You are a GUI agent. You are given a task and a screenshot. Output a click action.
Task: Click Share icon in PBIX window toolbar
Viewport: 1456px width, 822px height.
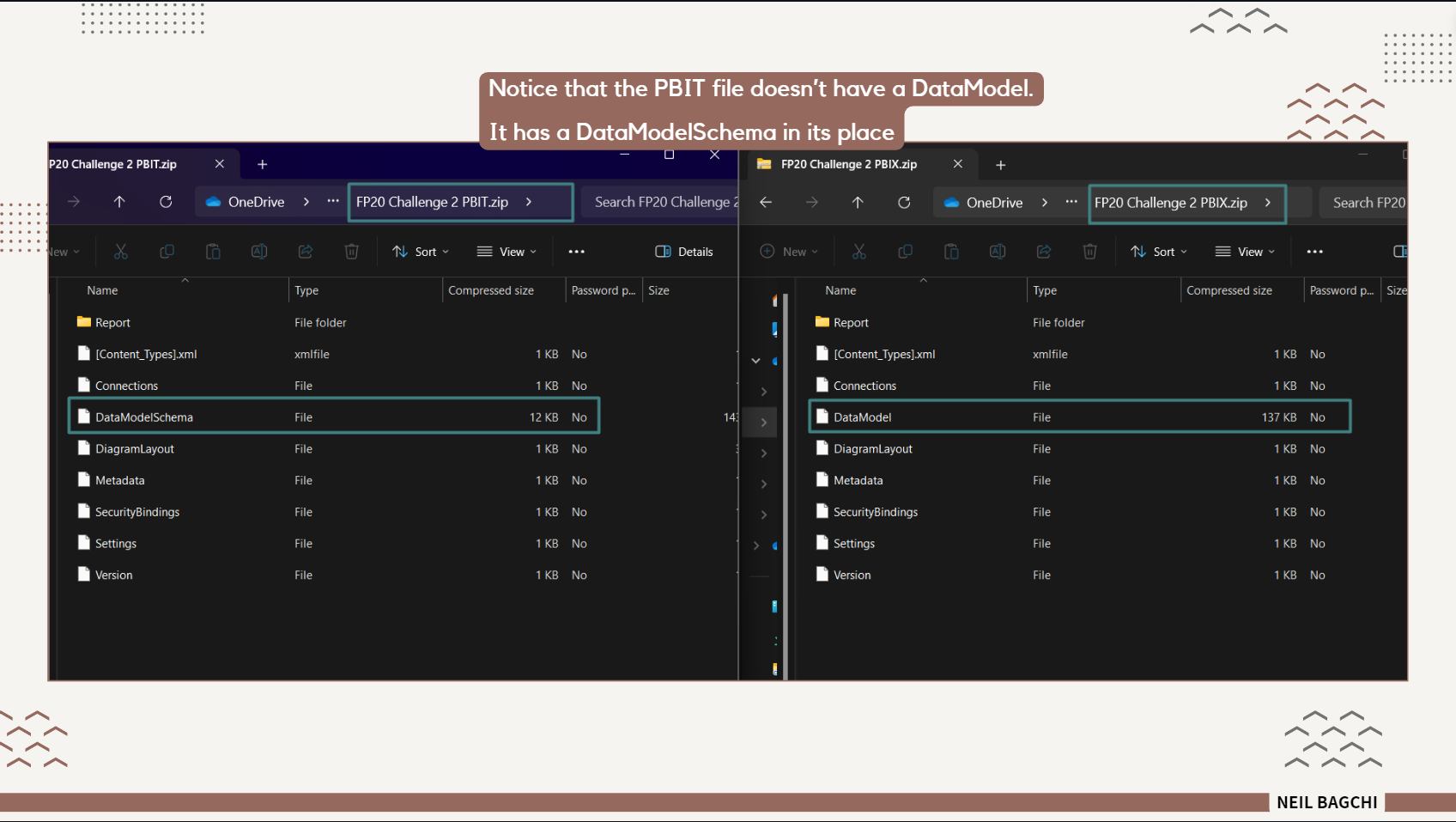[x=1044, y=252]
